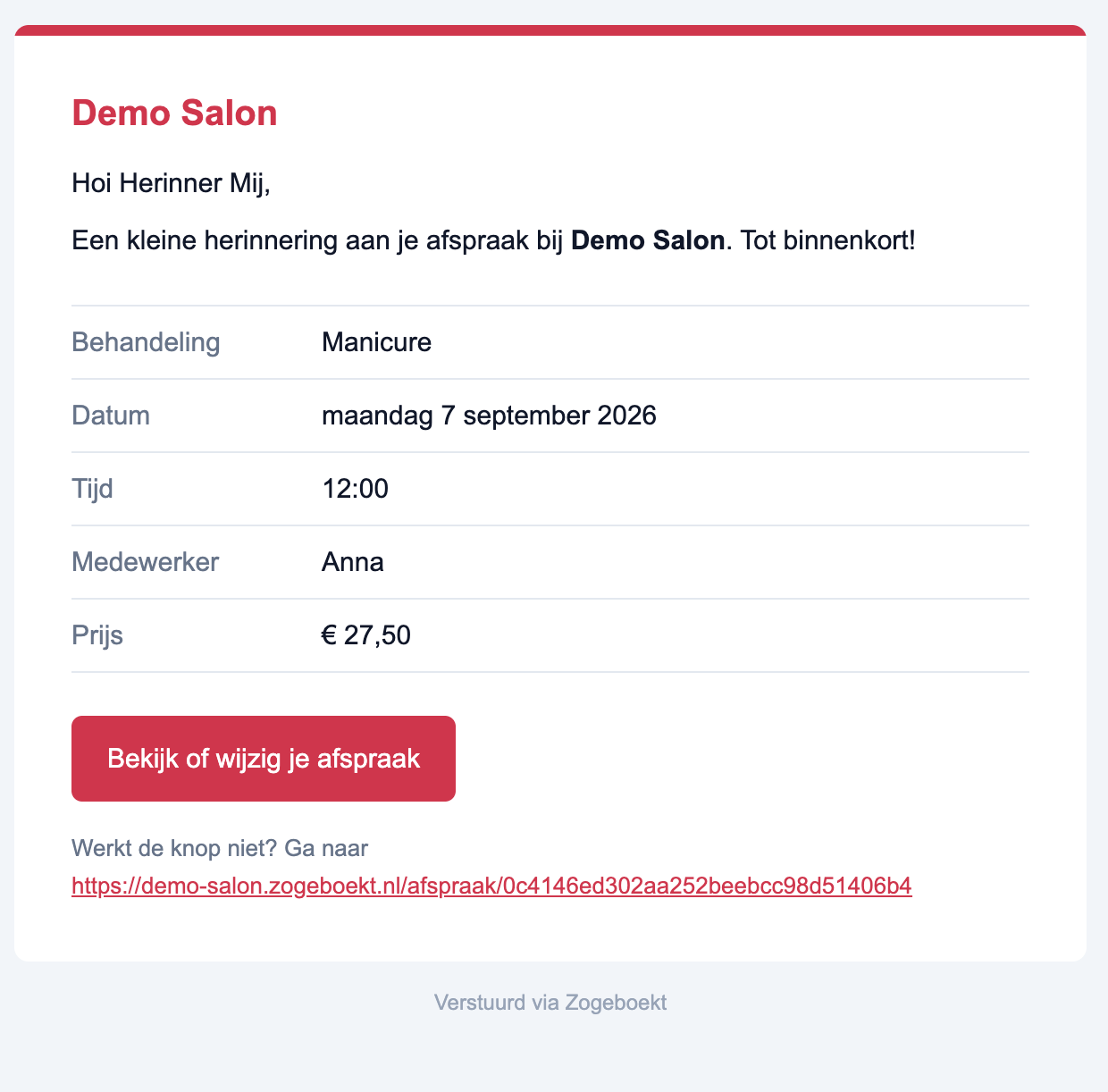This screenshot has height=1092, width=1108.
Task: Select the employee name Anna
Action: pos(353,562)
